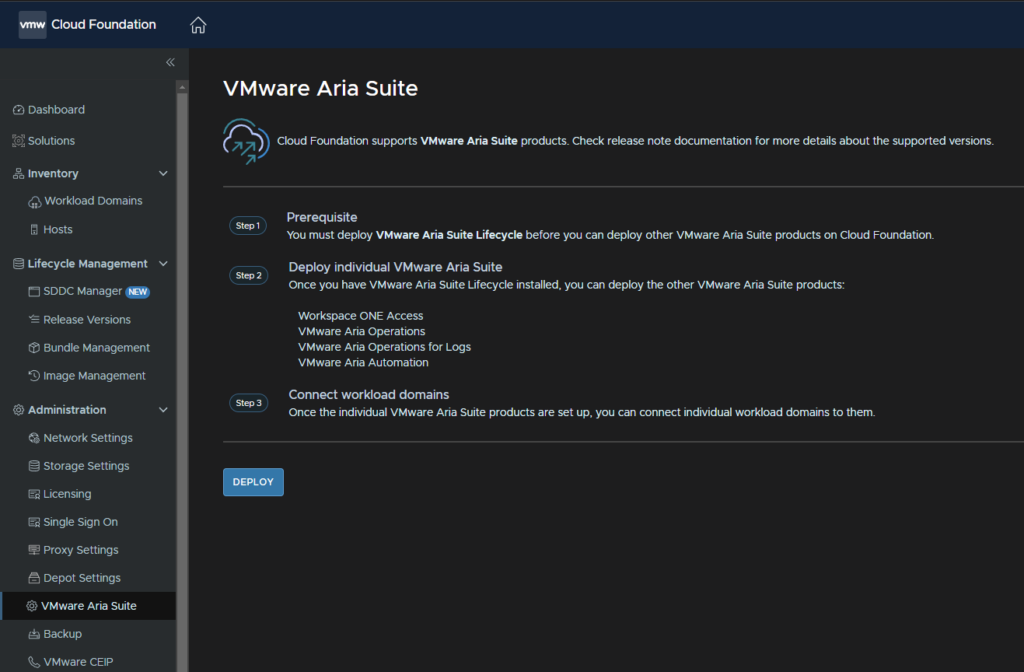This screenshot has height=672, width=1024.
Task: Click the DEPLOY button
Action: point(253,482)
